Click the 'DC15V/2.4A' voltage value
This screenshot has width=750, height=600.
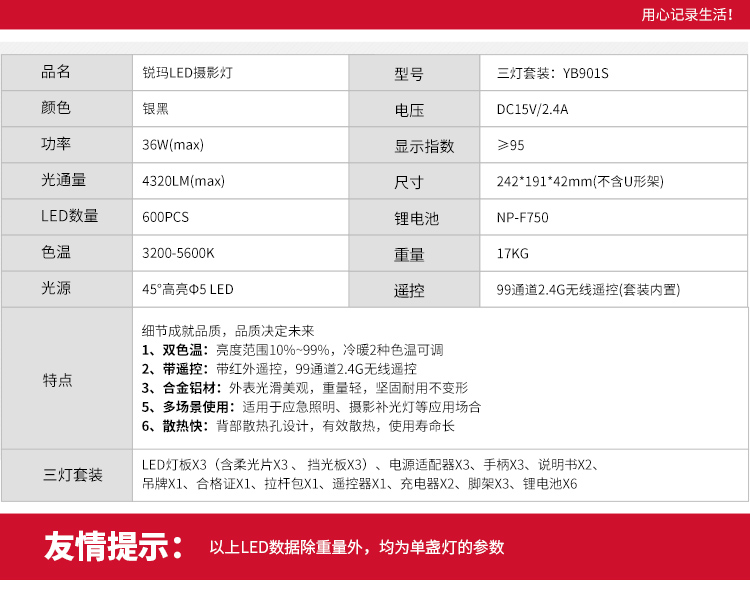pyautogui.click(x=532, y=110)
